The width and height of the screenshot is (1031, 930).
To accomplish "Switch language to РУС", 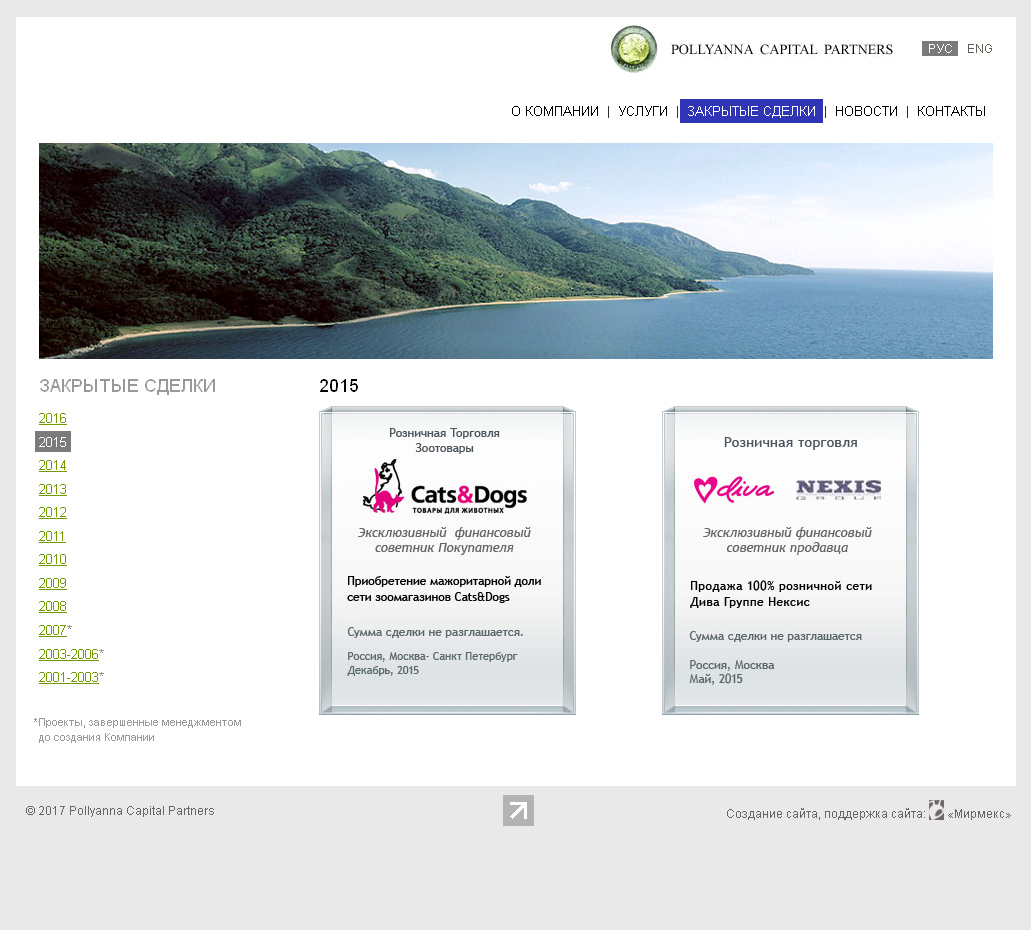I will 940,49.
